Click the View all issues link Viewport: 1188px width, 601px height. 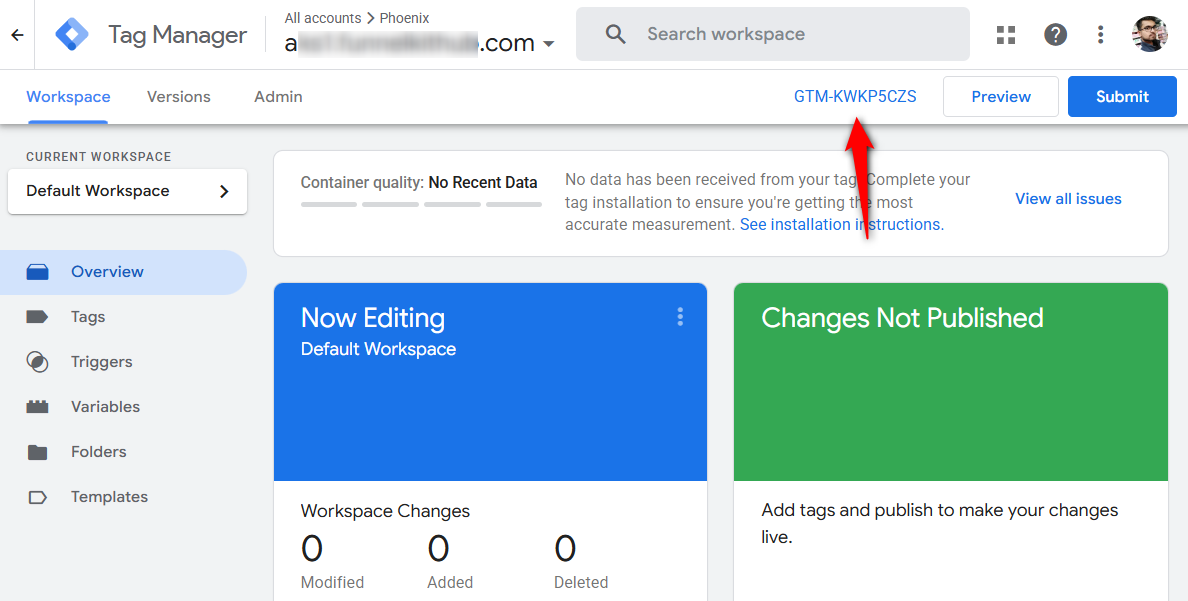coord(1068,199)
